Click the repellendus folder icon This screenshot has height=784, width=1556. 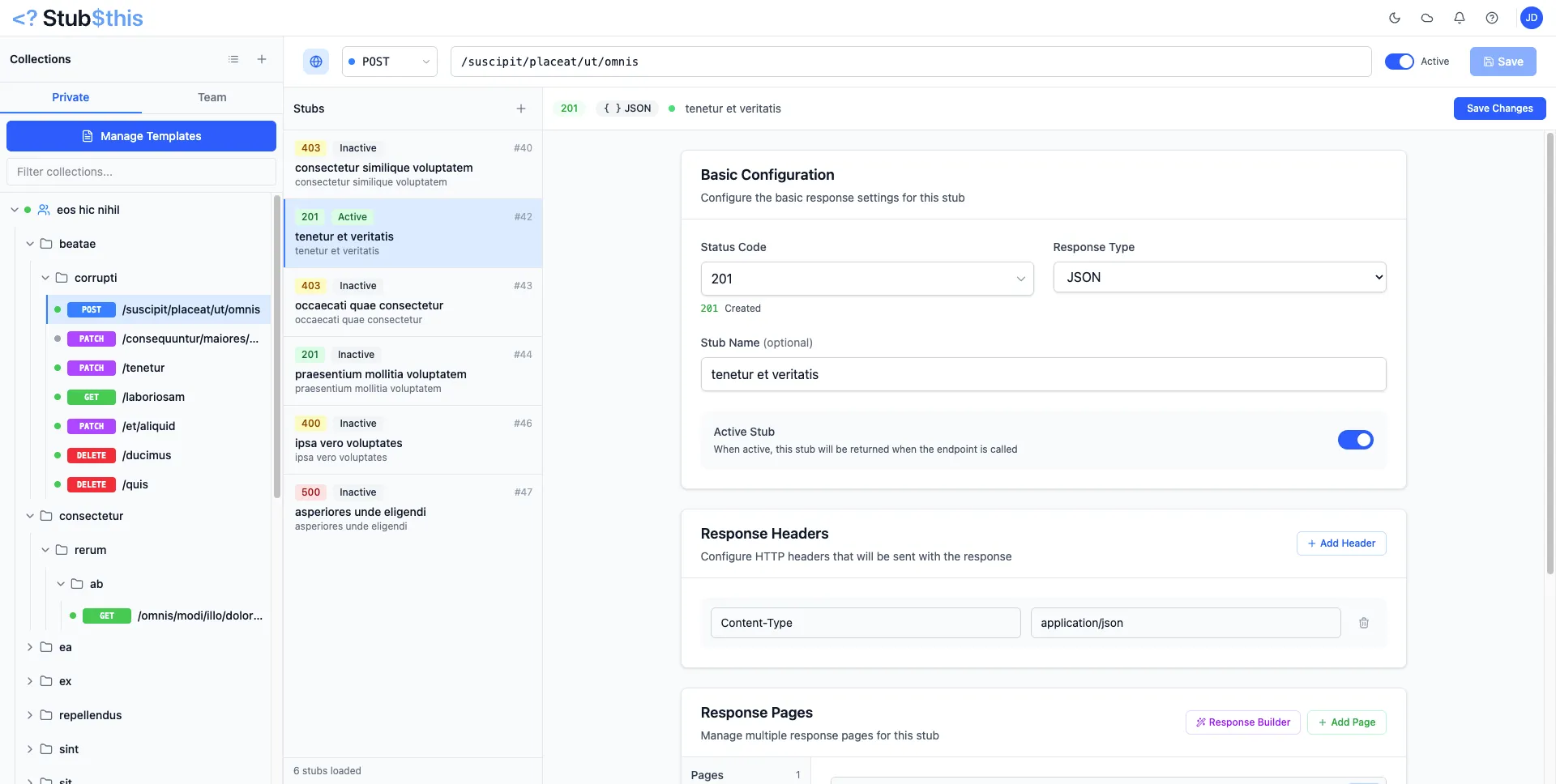[46, 715]
